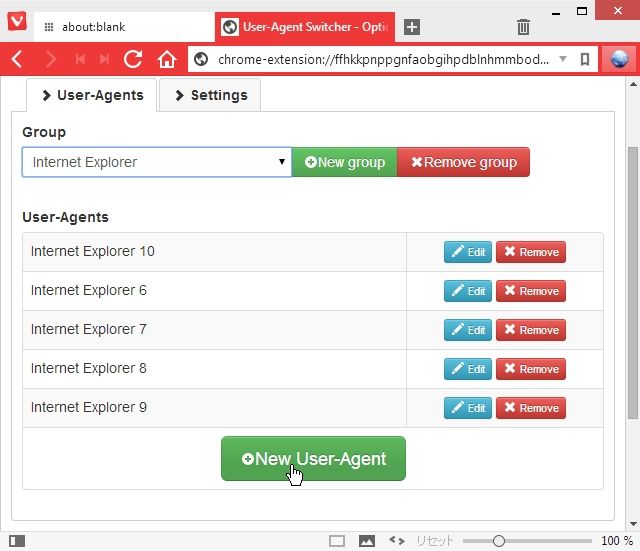Viewport: 640px width, 551px height.
Task: Click the site info globe in address bar
Action: pyautogui.click(x=201, y=60)
